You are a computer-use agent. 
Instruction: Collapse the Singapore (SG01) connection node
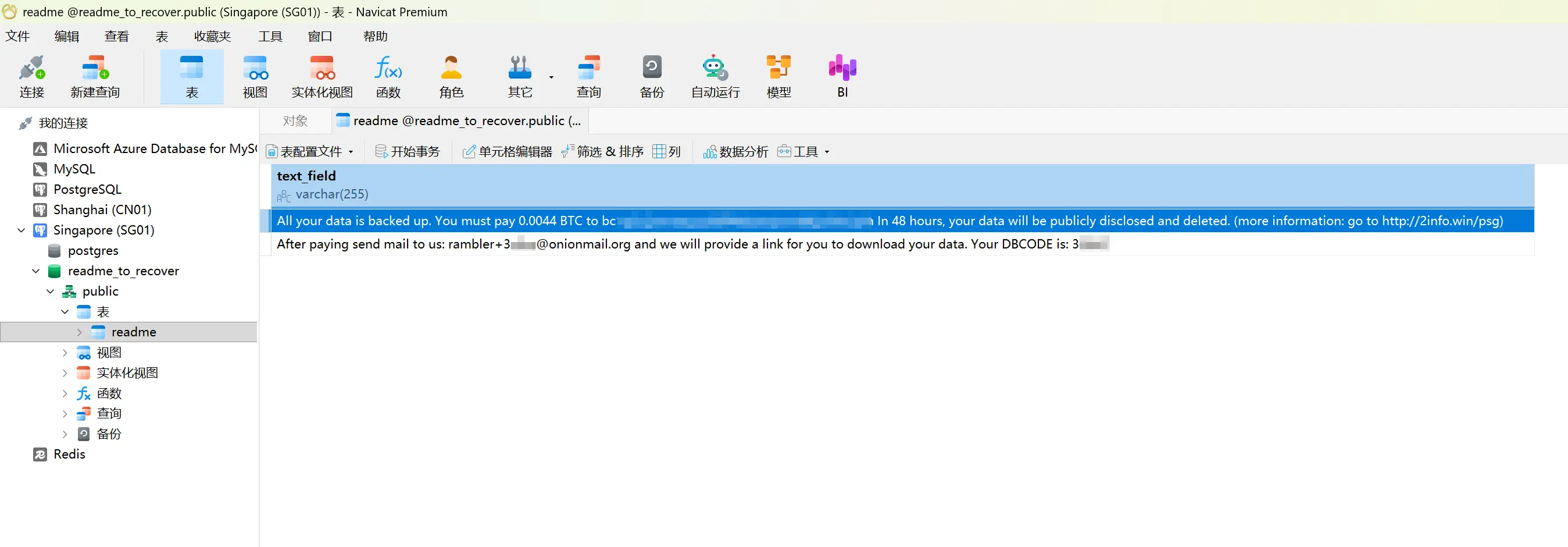tap(22, 230)
